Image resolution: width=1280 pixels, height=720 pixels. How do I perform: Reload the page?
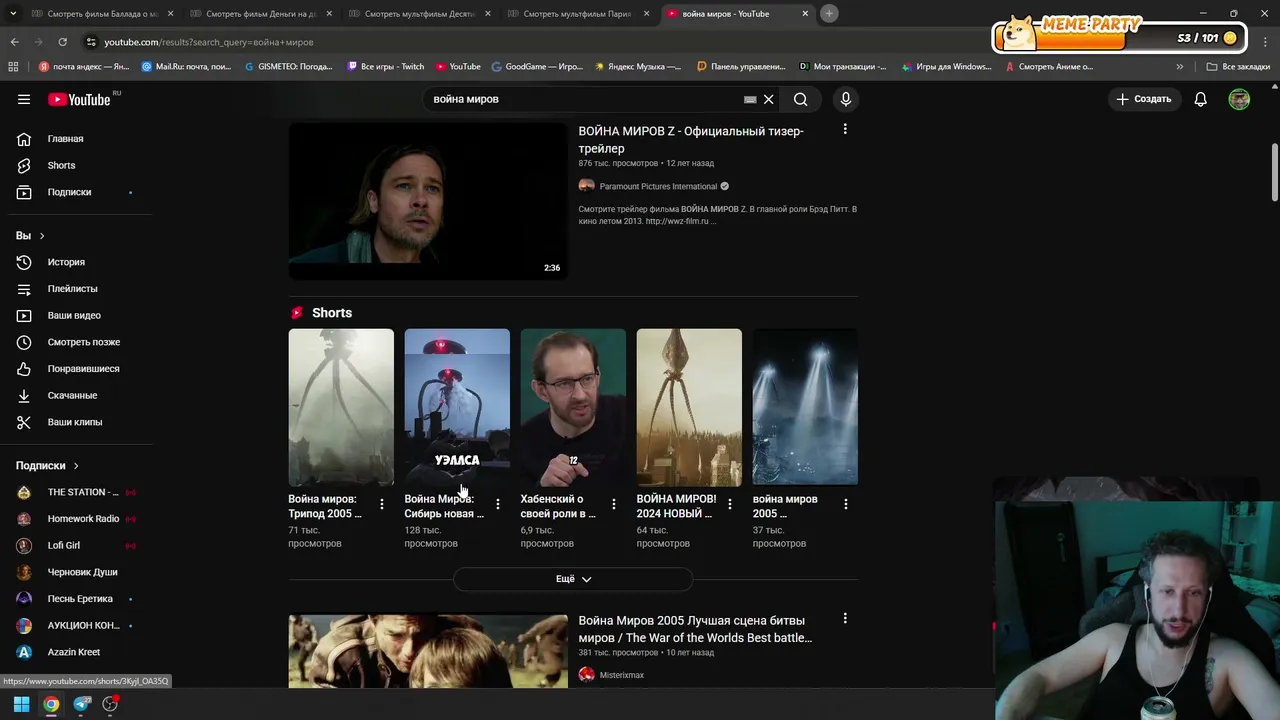[x=62, y=42]
